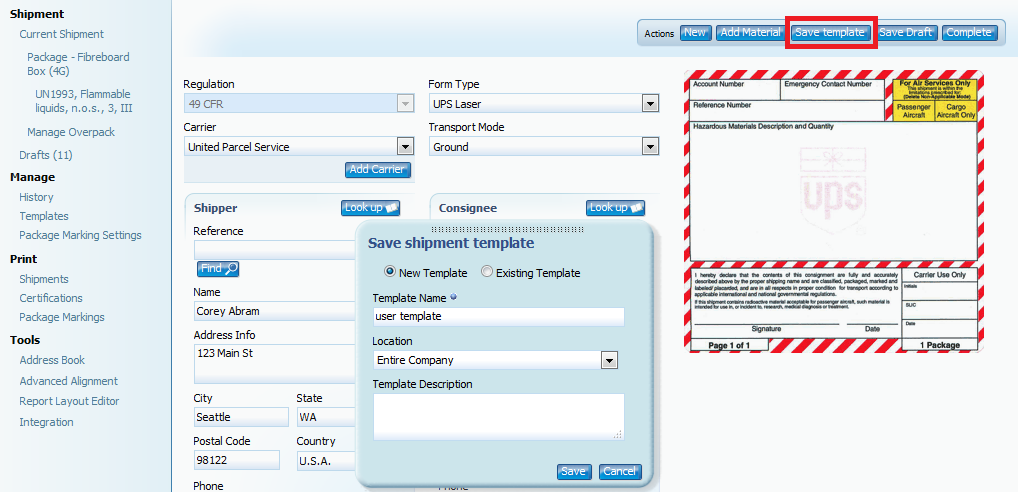1018x492 pixels.
Task: Click the Consignee Look up button
Action: tap(615, 208)
